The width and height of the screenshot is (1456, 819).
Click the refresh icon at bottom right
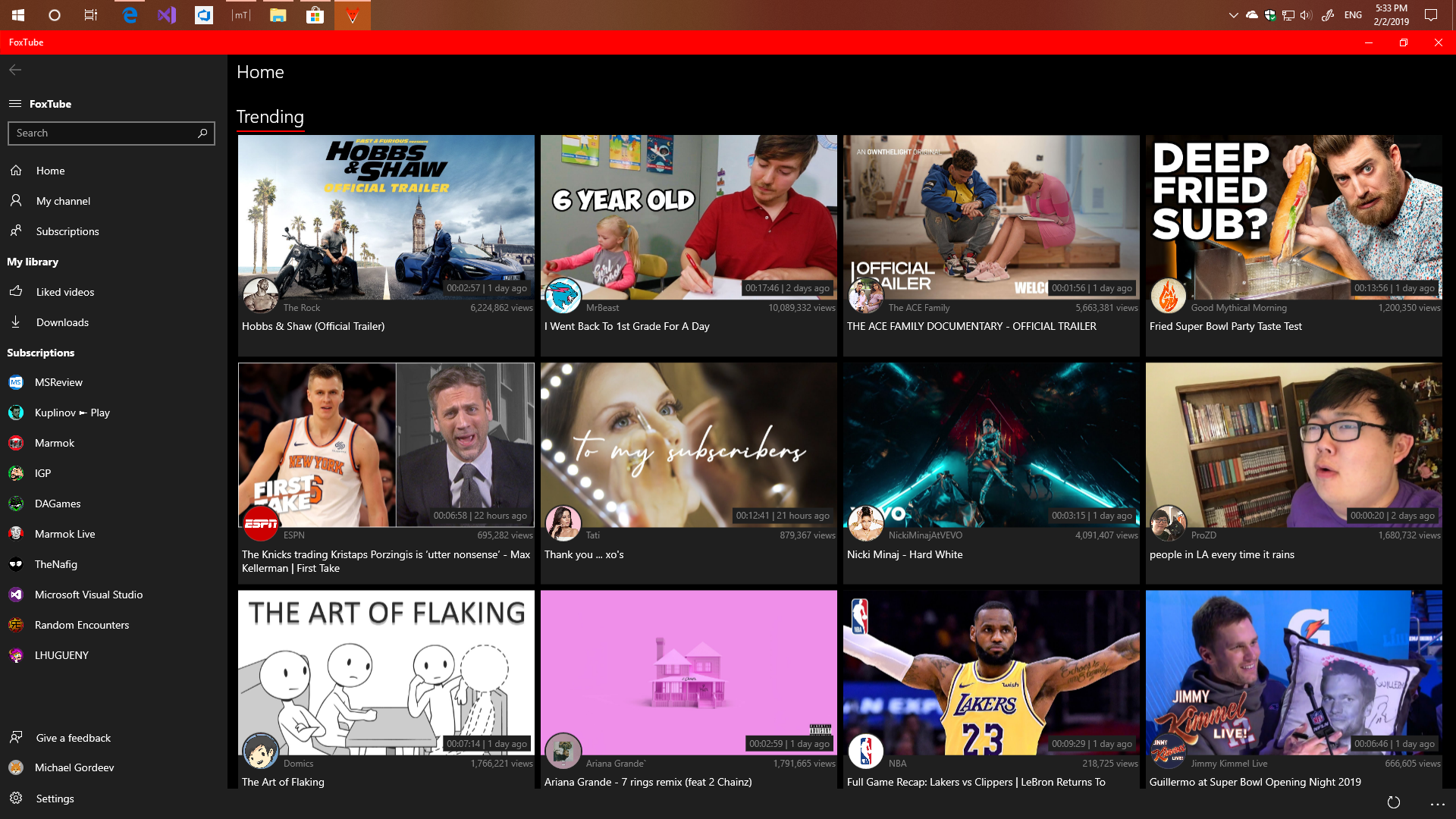tap(1394, 802)
